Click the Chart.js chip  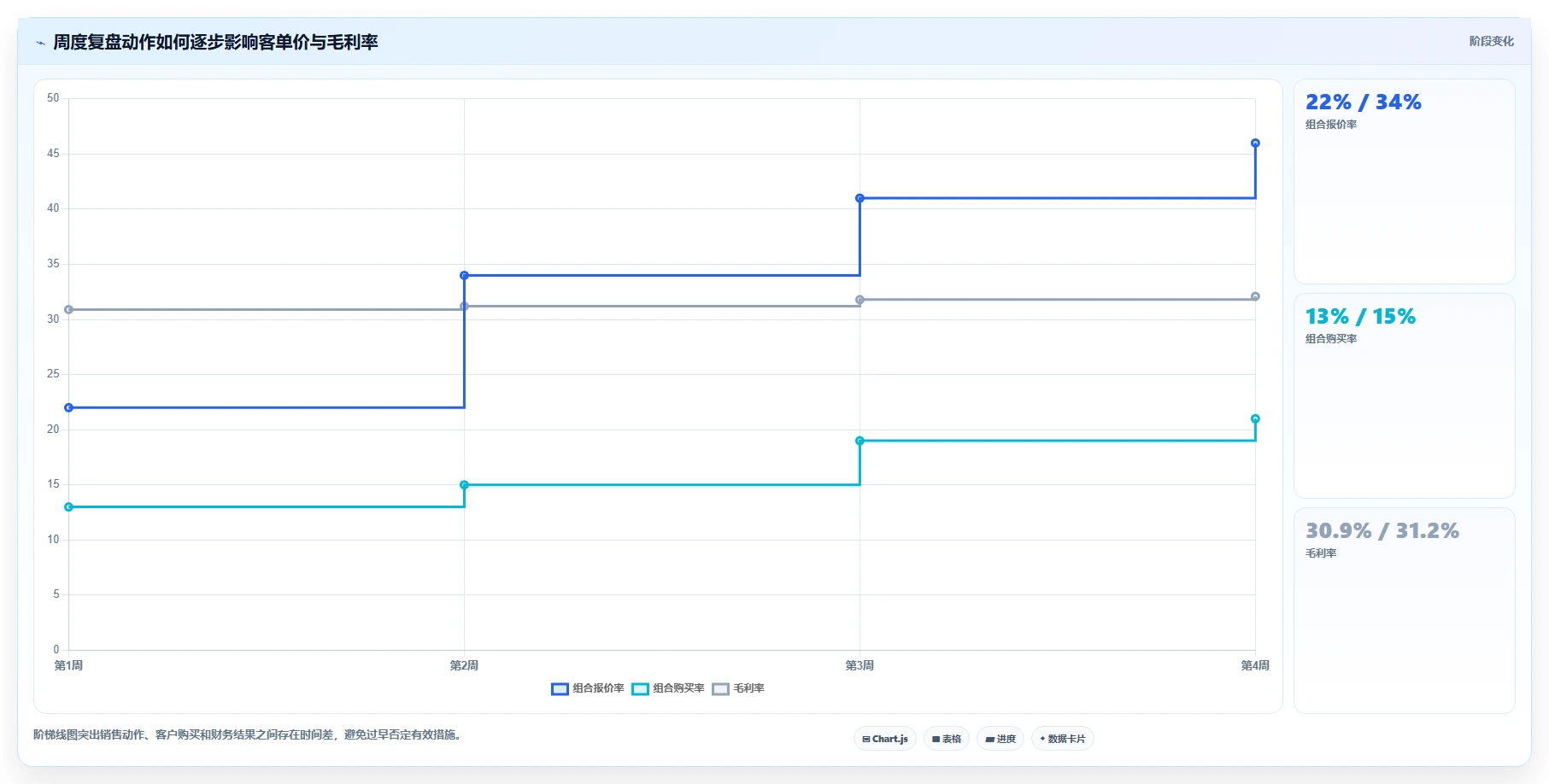point(885,739)
